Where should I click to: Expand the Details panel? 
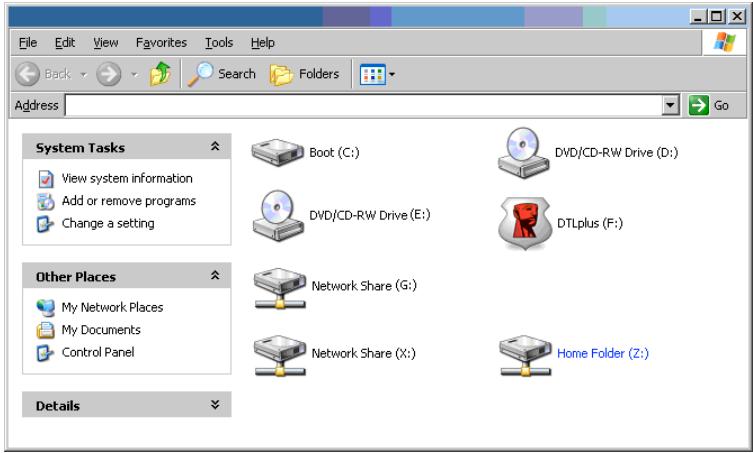point(215,404)
